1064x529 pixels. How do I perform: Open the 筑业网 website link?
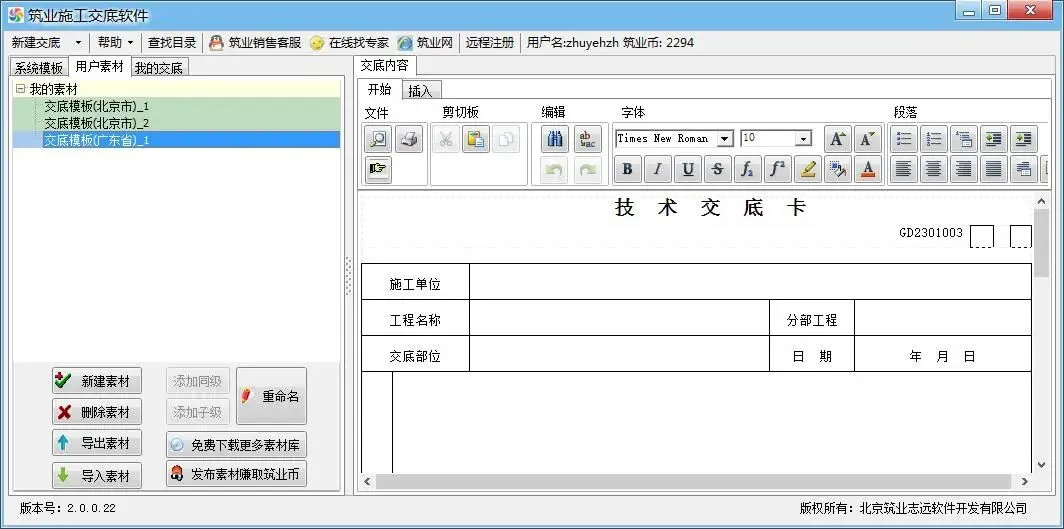(x=425, y=43)
